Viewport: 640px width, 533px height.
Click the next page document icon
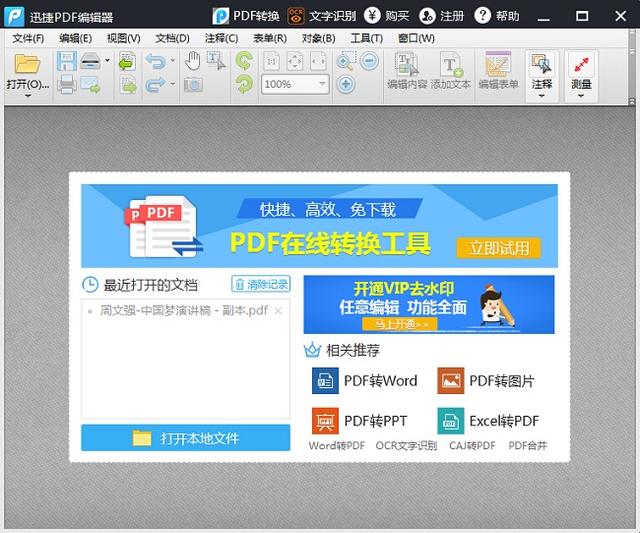point(128,85)
